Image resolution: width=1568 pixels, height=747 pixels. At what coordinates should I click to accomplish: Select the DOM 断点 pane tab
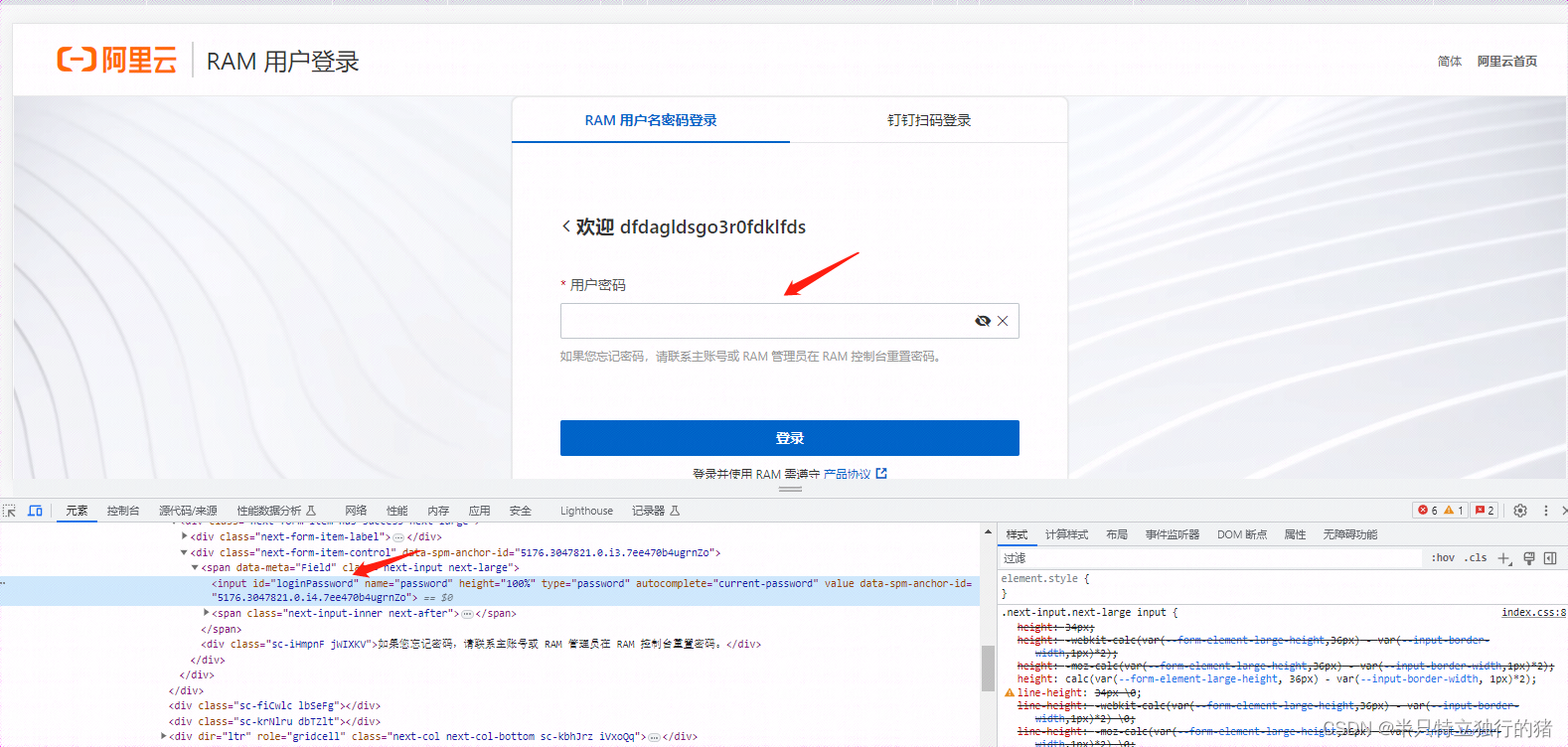pyautogui.click(x=1242, y=534)
